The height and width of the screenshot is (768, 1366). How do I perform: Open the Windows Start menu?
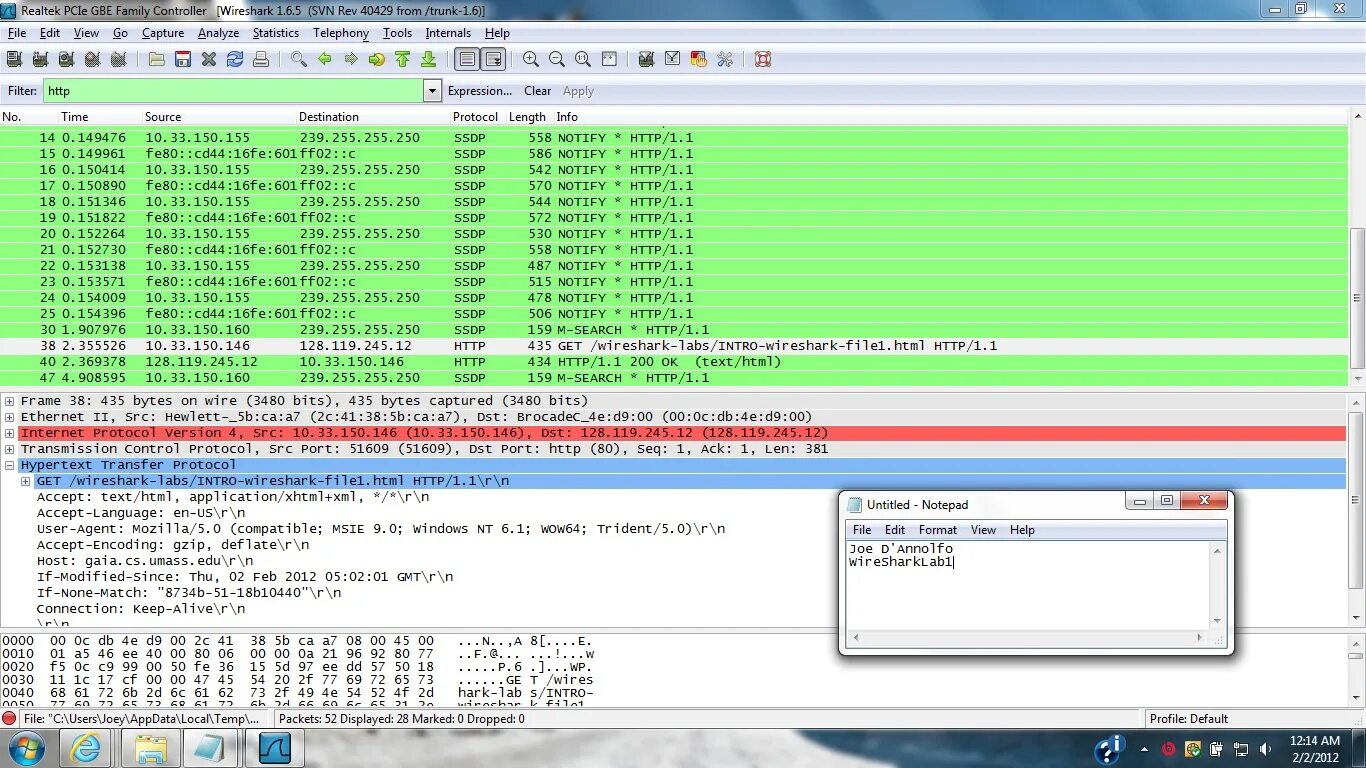tap(27, 748)
